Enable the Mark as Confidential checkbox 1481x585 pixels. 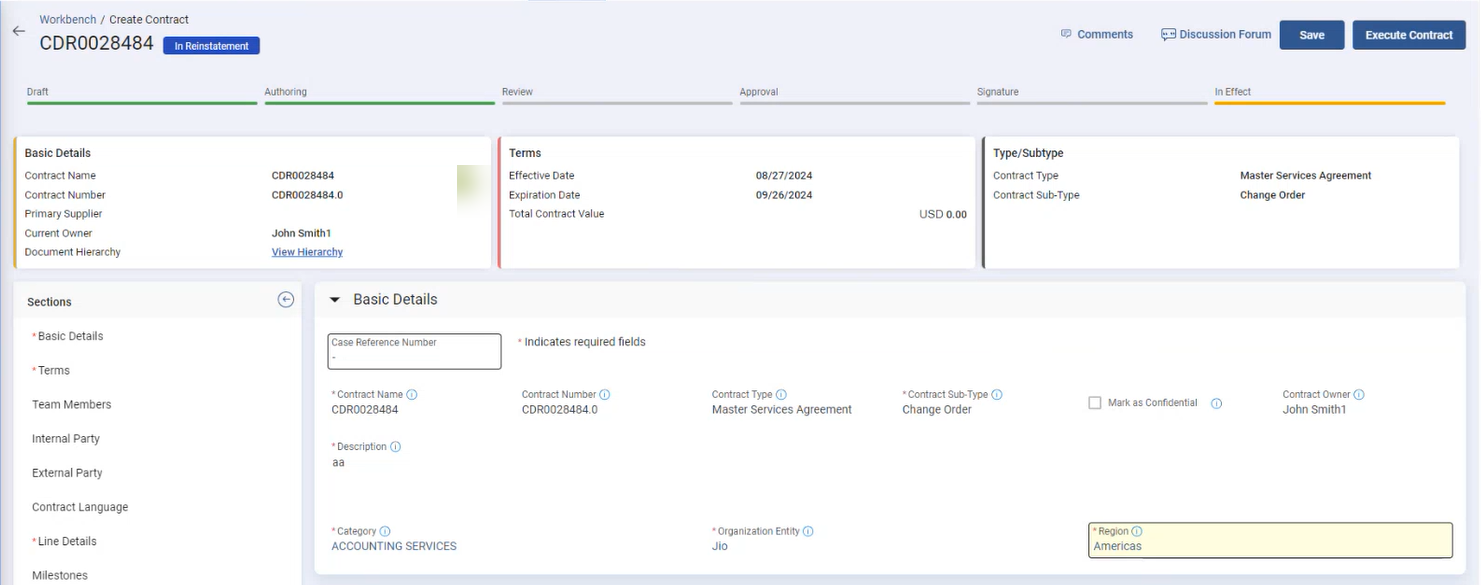(x=1095, y=403)
